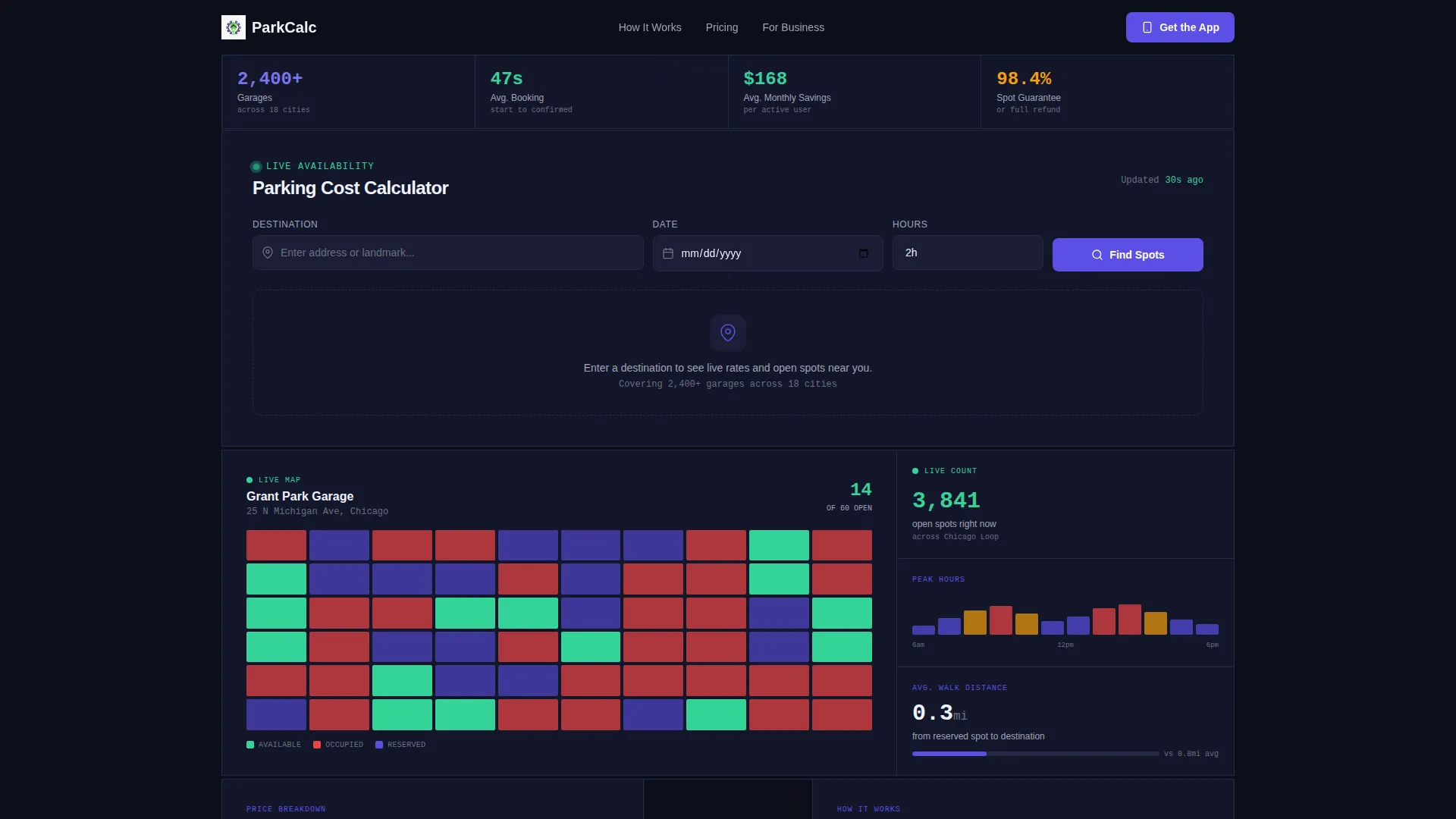Screen dimensions: 1456x819
Task: Go to the Pricing page
Action: pos(722,27)
